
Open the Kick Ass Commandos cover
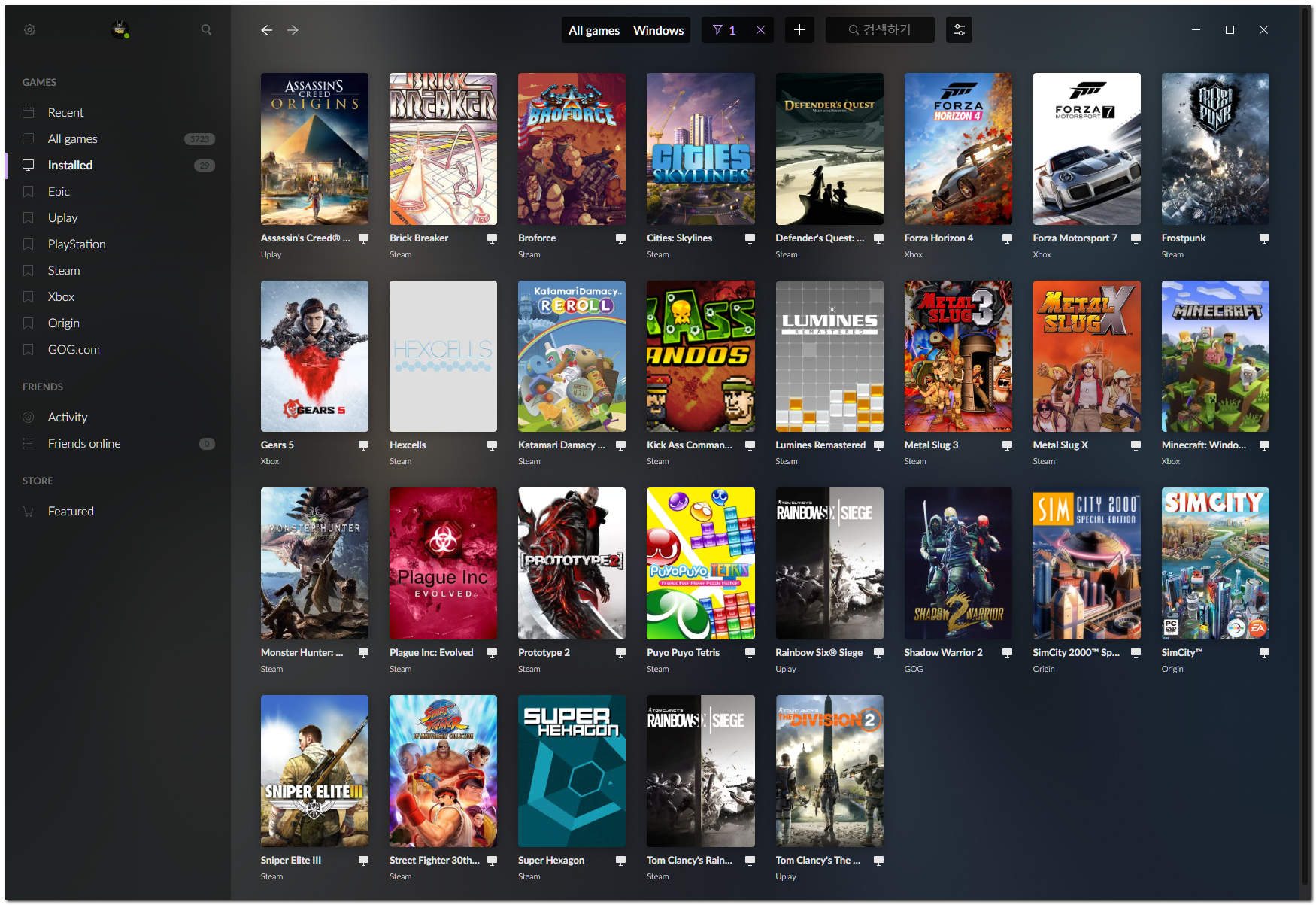point(701,357)
